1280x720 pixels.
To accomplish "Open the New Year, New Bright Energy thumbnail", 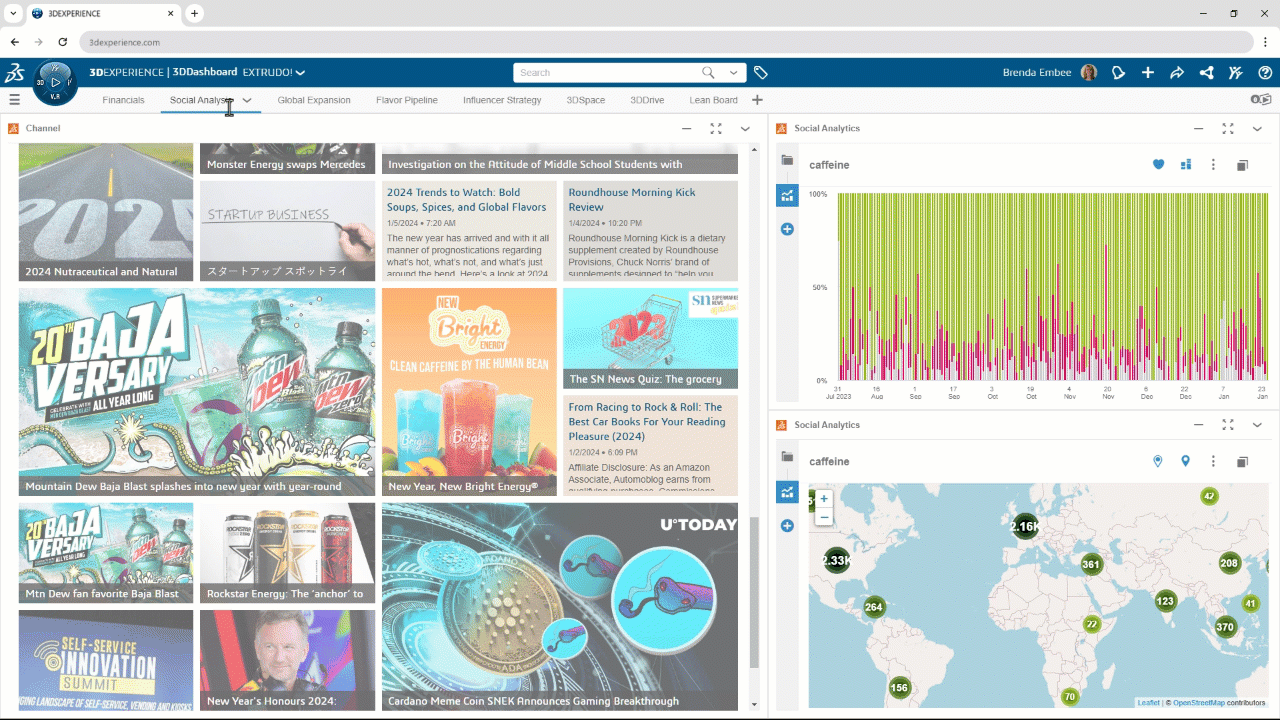I will (469, 393).
